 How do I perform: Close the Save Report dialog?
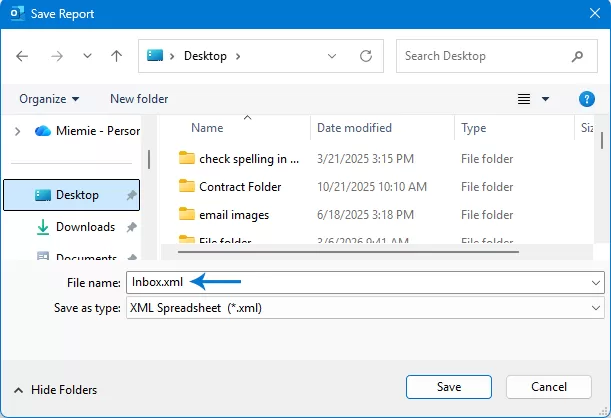pyautogui.click(x=595, y=14)
